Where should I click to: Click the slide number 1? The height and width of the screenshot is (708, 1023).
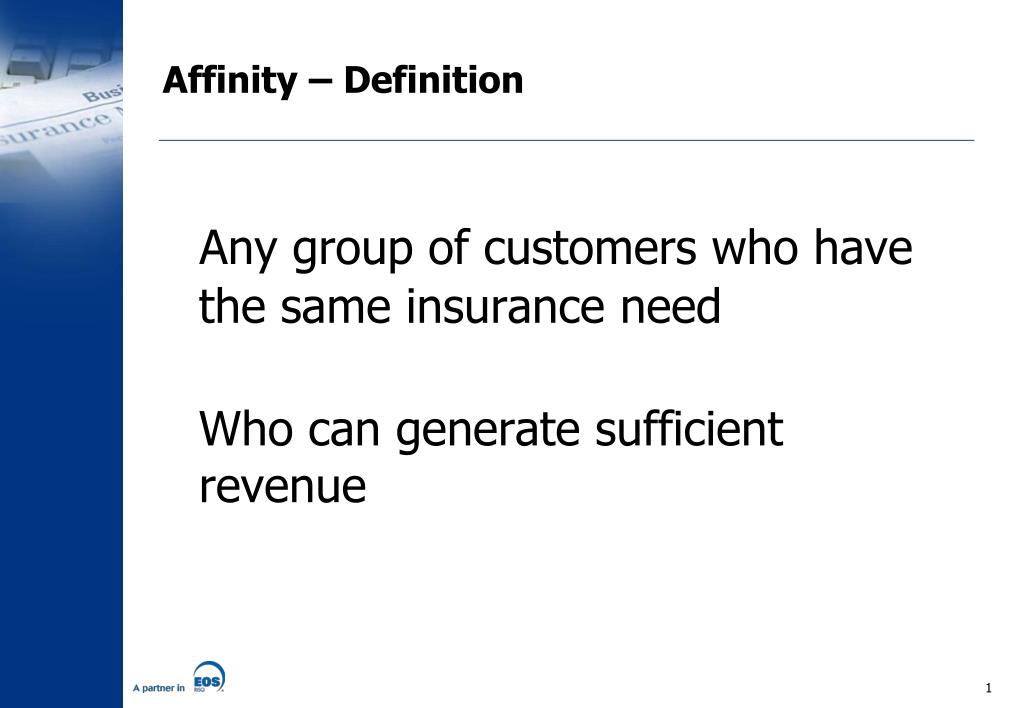(x=988, y=687)
